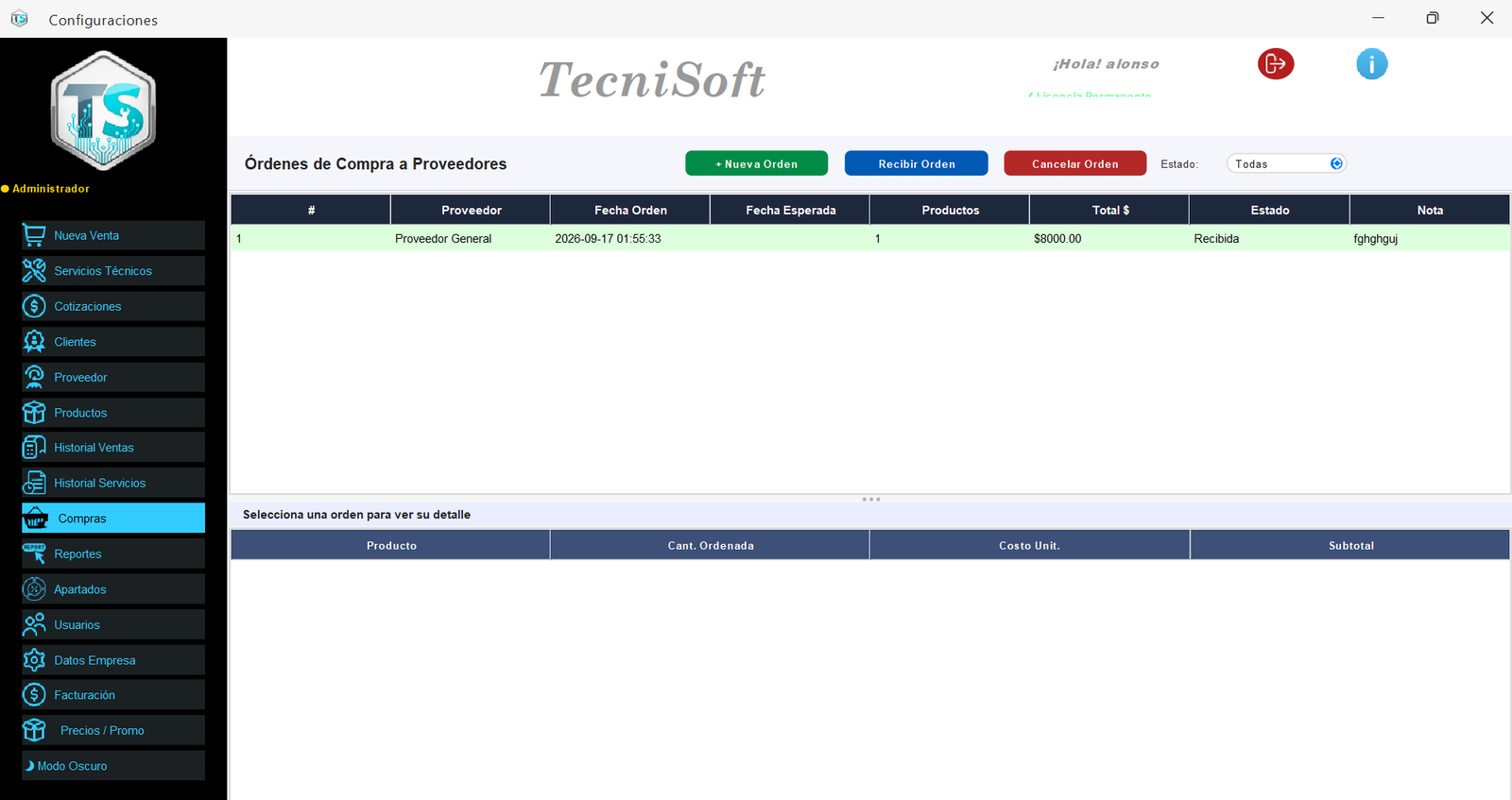This screenshot has height=800, width=1512.
Task: Click the red logout icon
Action: point(1276,64)
